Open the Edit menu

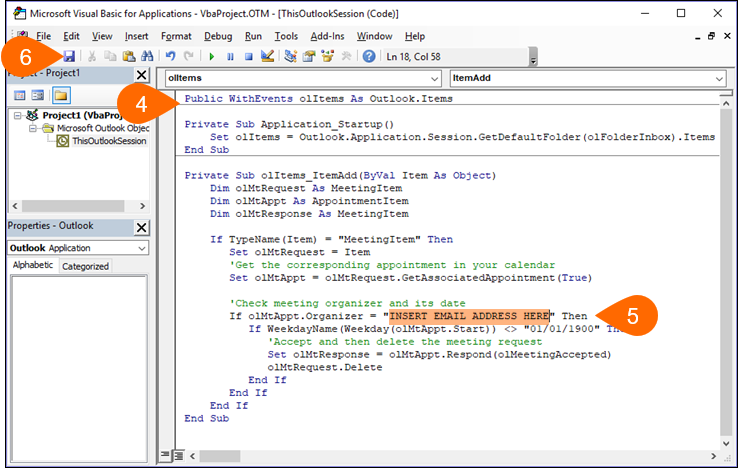72,36
